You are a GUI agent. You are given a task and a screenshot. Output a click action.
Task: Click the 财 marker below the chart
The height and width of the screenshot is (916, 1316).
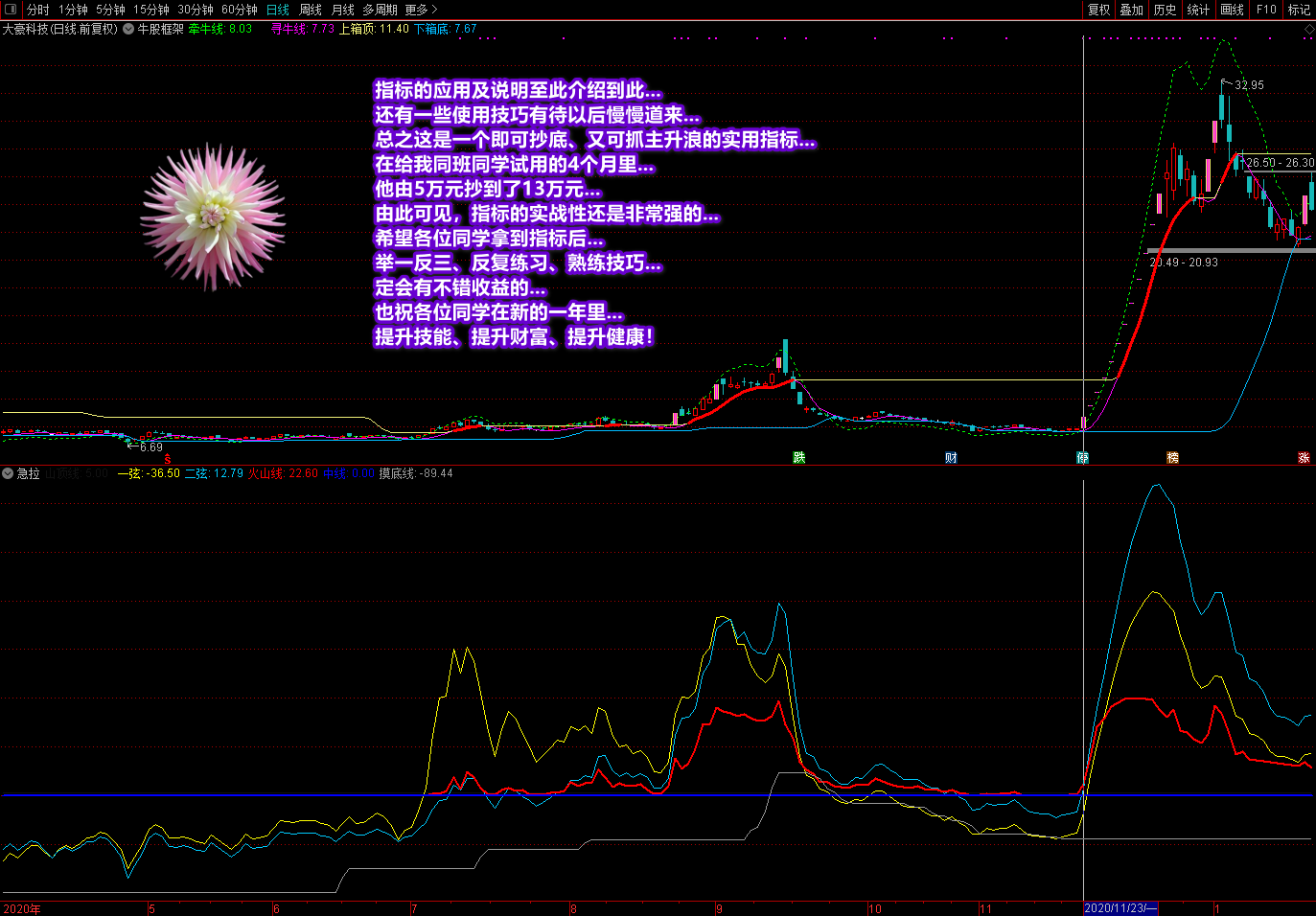click(x=951, y=458)
